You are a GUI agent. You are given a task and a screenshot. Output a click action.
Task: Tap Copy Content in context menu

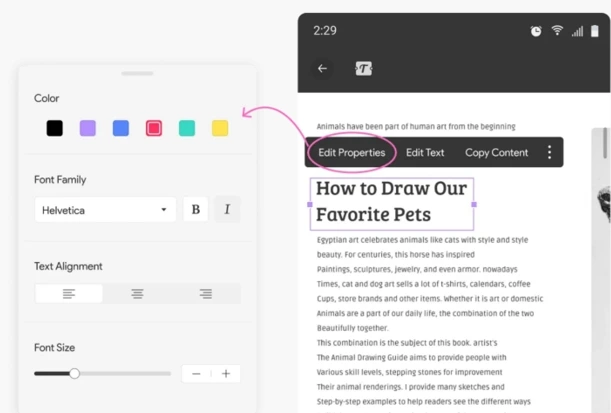coord(496,153)
